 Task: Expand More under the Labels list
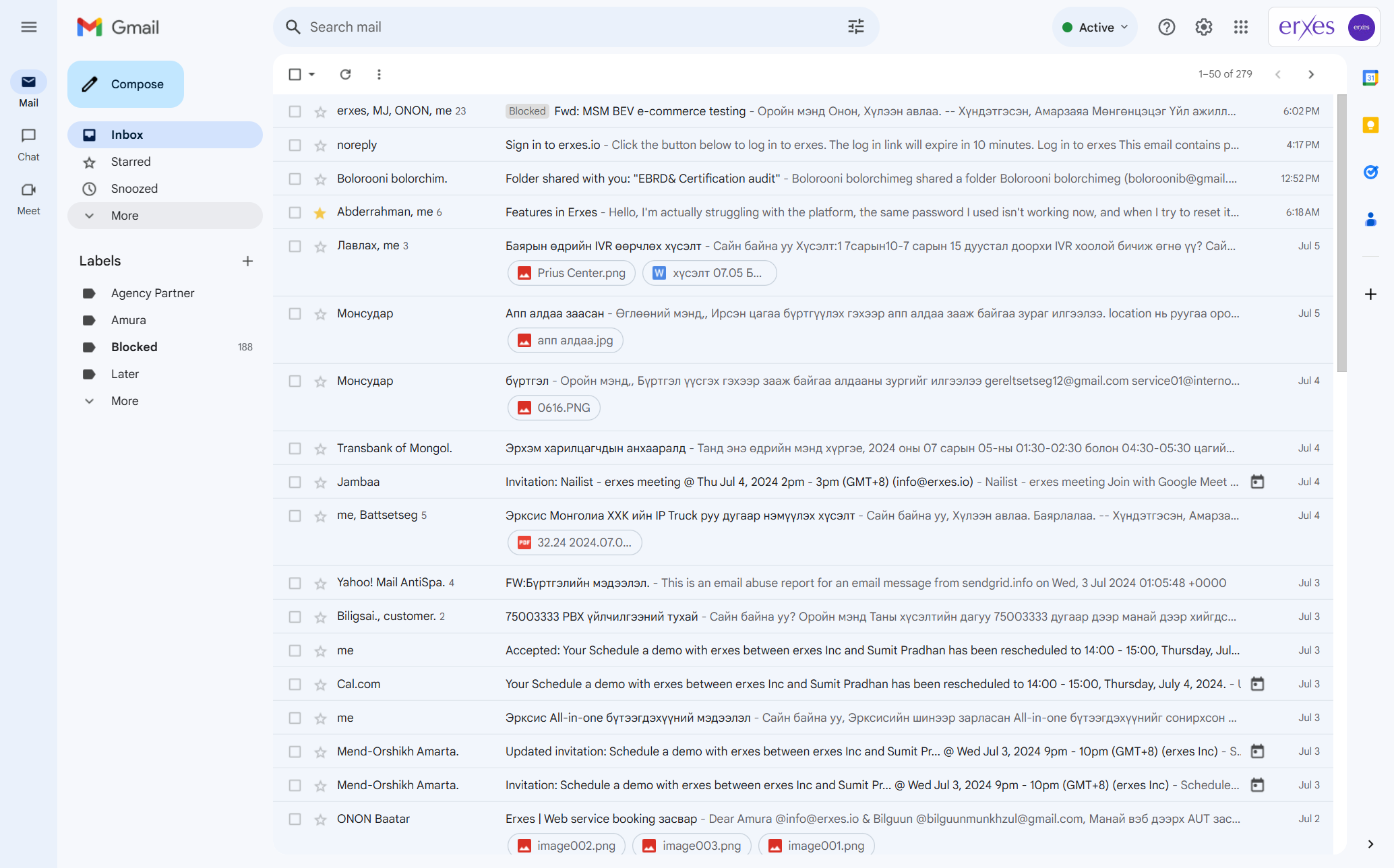[x=164, y=401]
